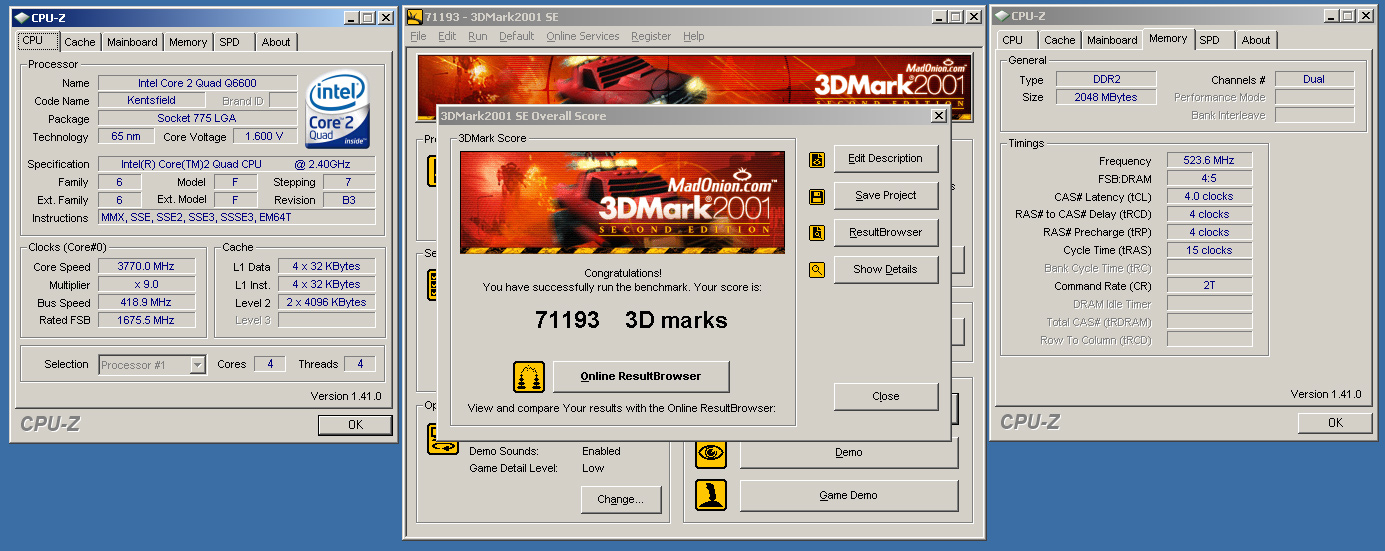Click the Kentsfield code name field

151,101
